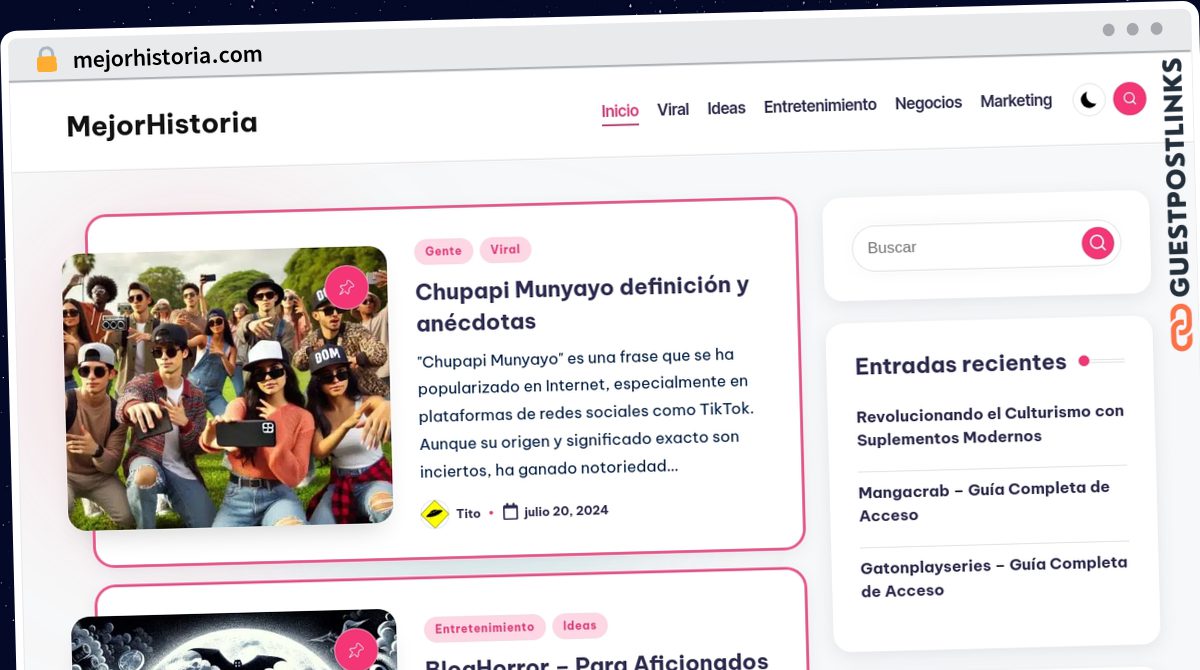Select Entretenimiento in the top menu
Screen dimensions: 1200x670
(x=820, y=105)
